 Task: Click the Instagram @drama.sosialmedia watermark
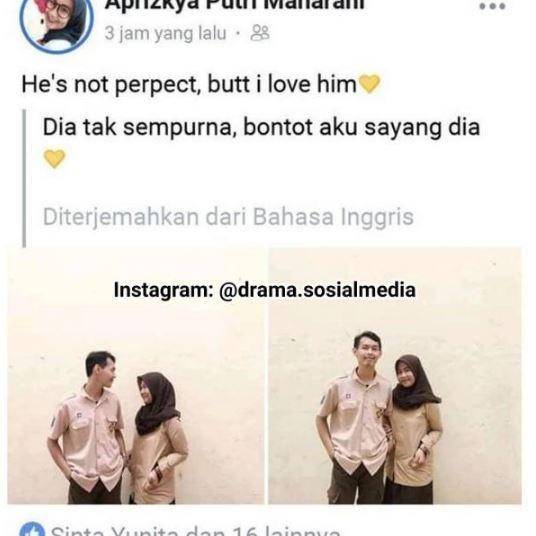pos(265,290)
